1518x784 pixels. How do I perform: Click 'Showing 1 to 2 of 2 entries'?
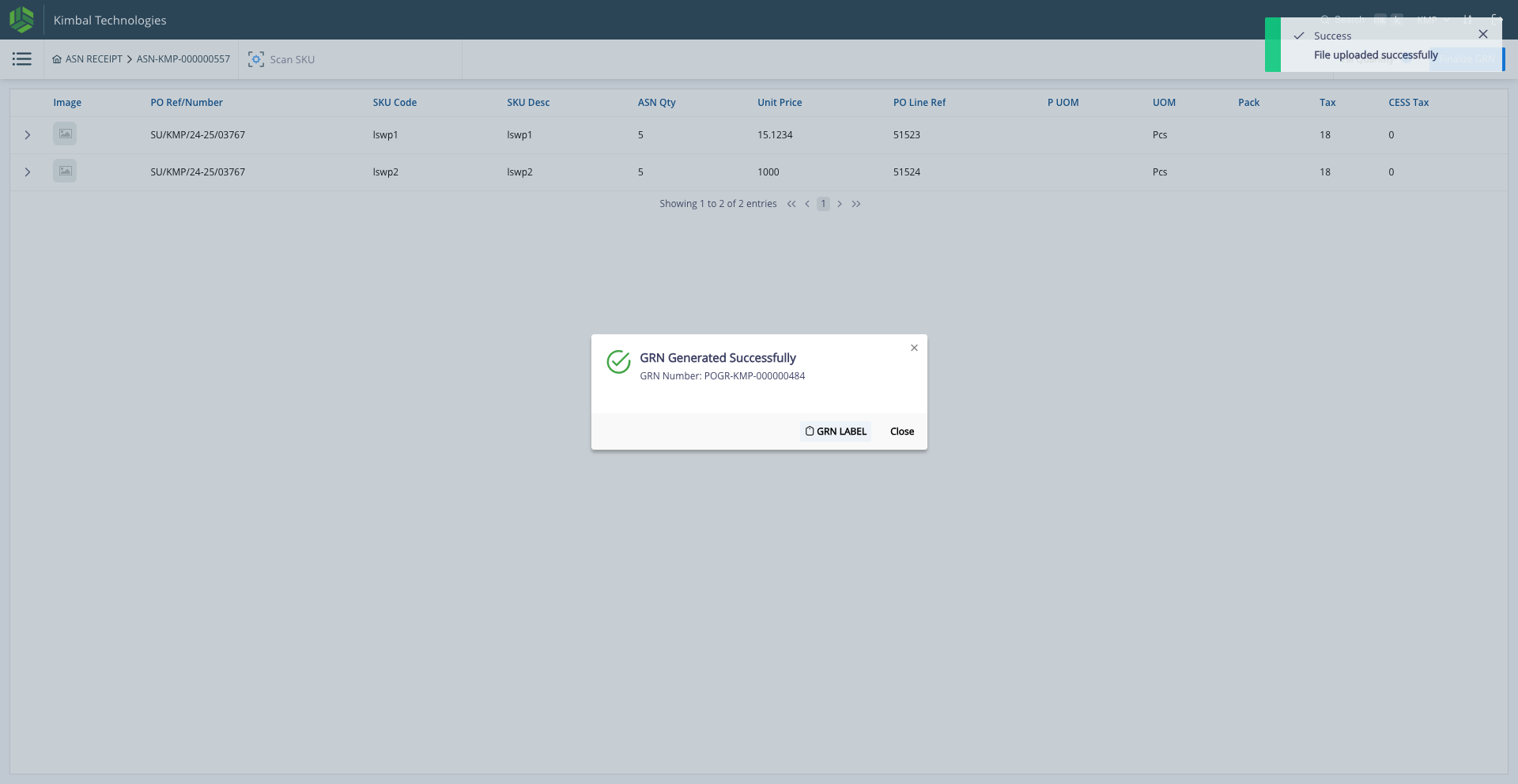click(718, 204)
